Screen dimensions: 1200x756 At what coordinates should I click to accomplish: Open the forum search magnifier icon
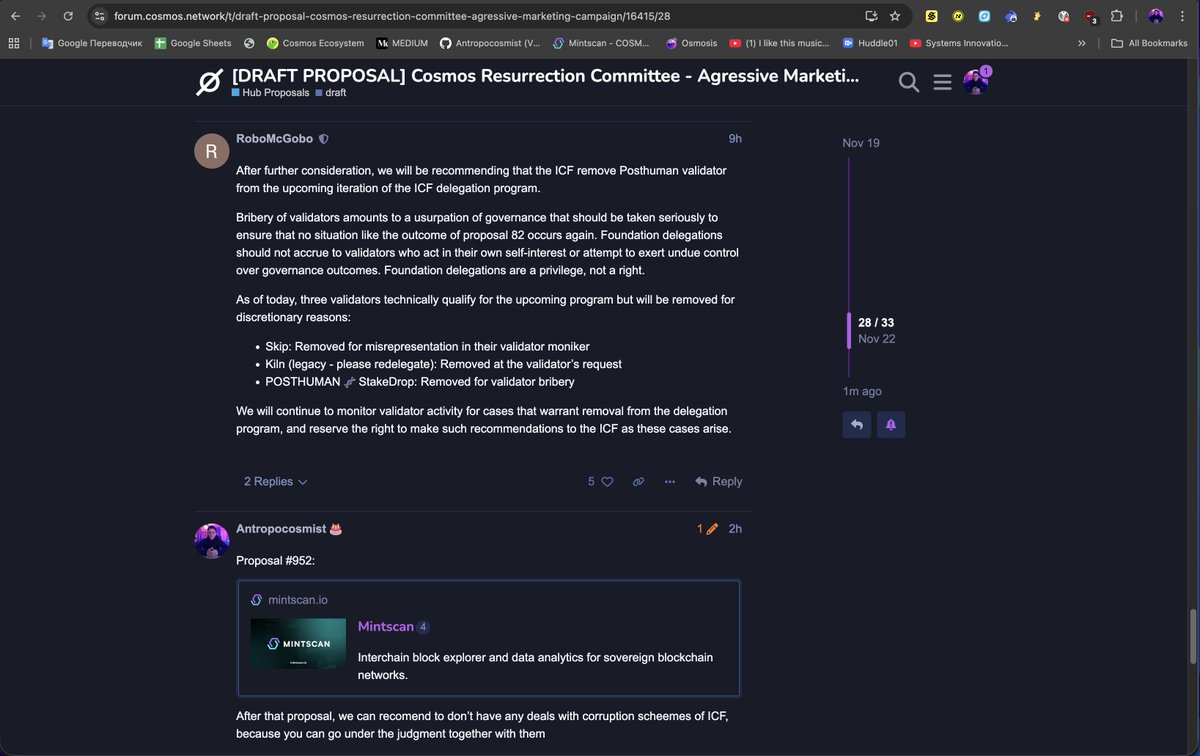[x=908, y=82]
